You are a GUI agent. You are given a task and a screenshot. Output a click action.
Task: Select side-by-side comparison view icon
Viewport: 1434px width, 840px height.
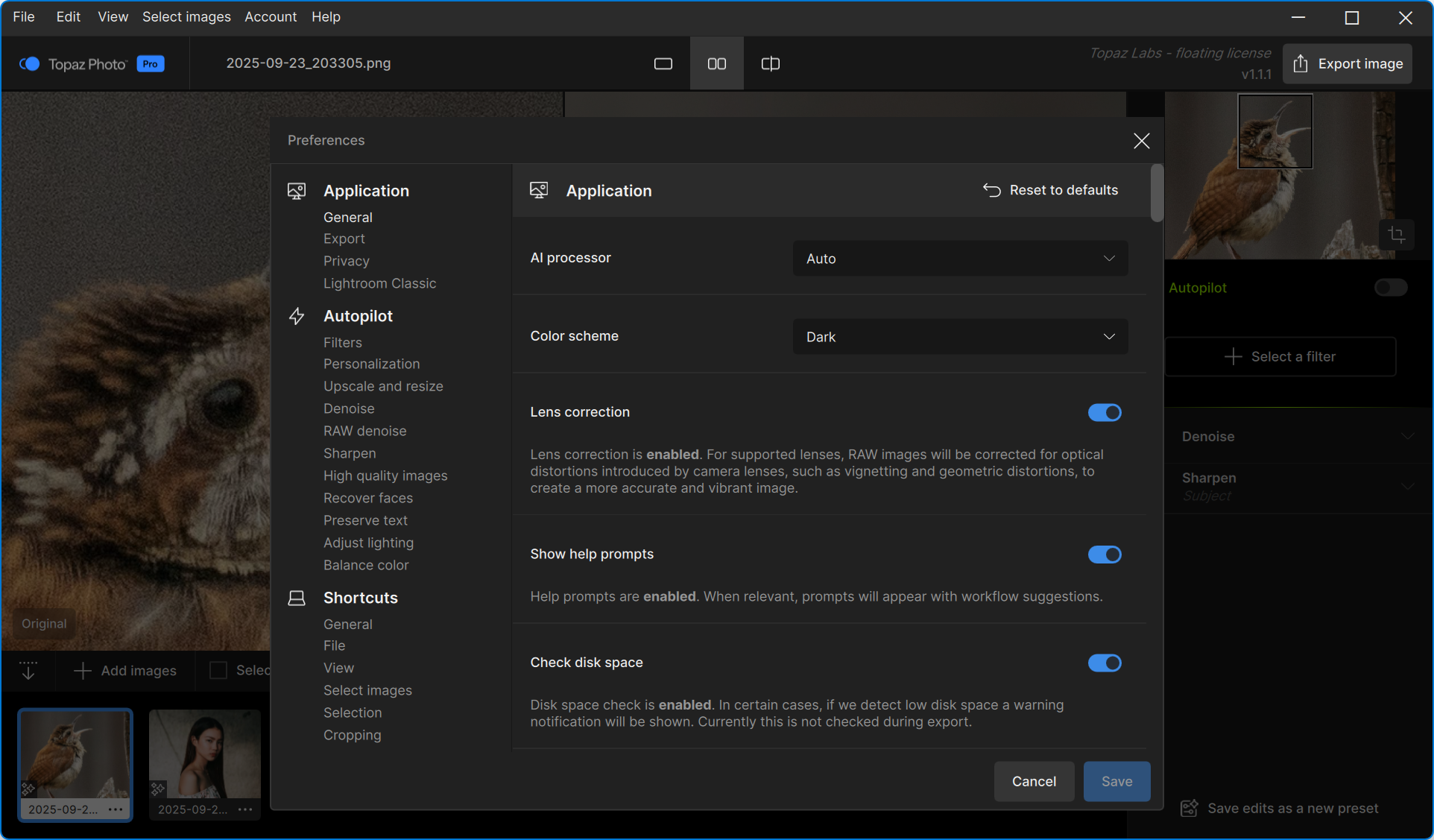716,64
